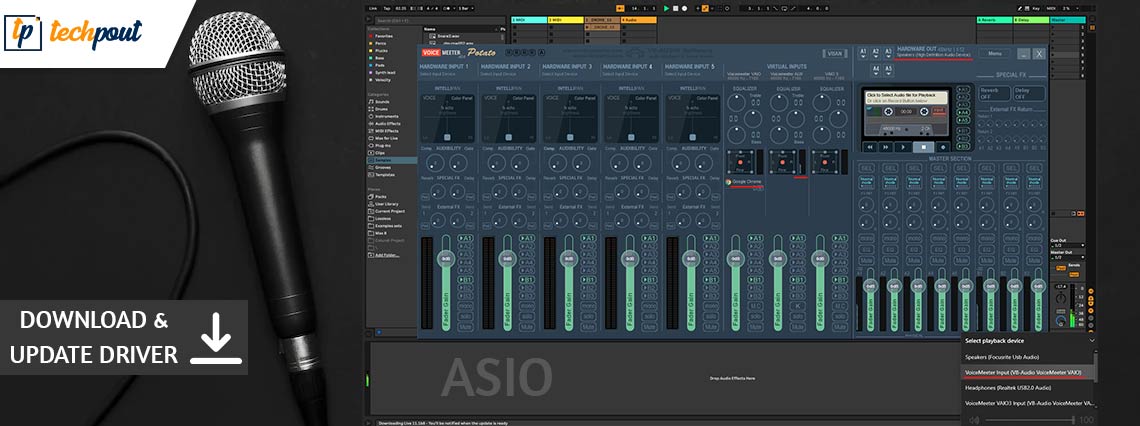Adjust Hardware Input 1 Fader Gain

pos(445,260)
